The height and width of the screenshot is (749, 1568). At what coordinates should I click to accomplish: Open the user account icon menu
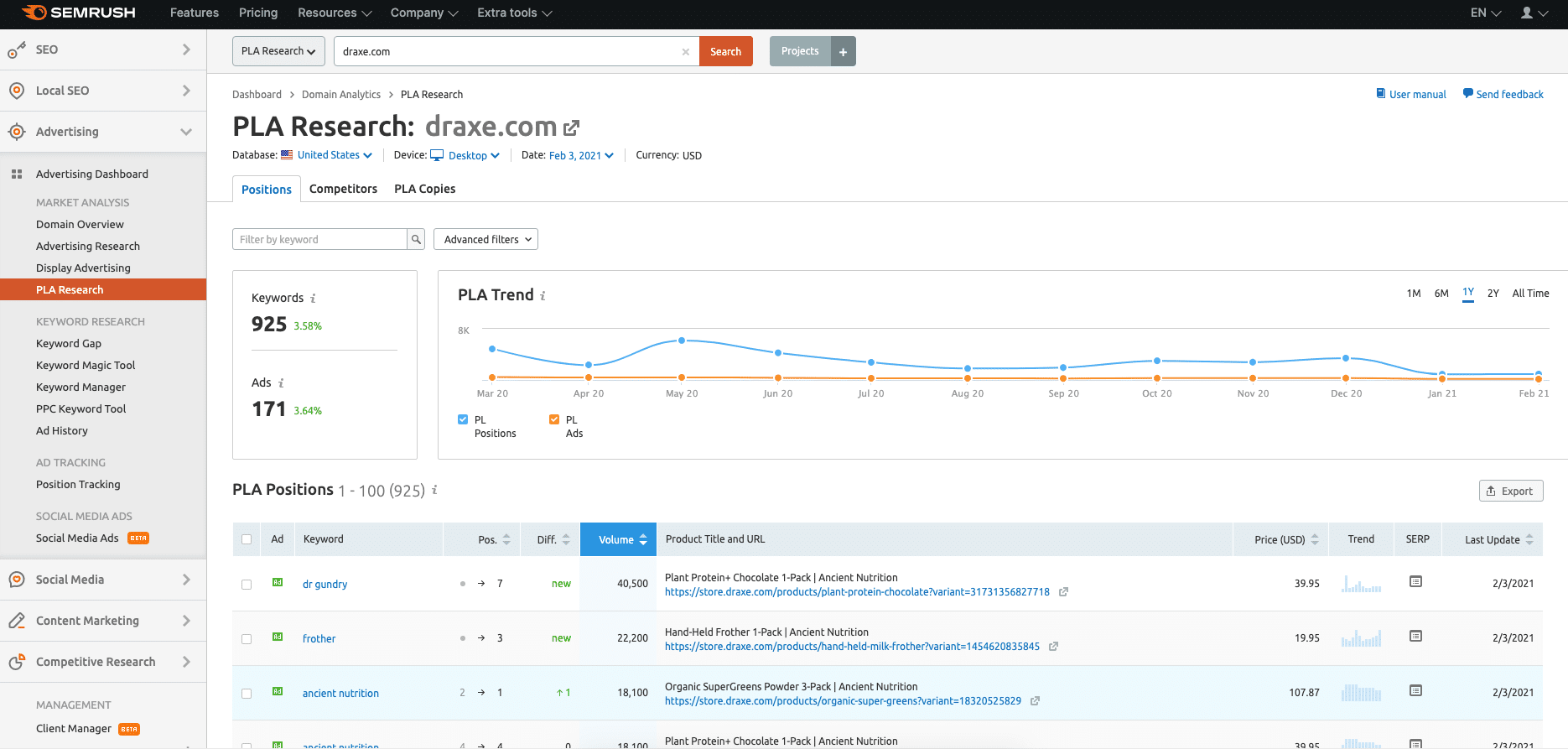(x=1534, y=13)
